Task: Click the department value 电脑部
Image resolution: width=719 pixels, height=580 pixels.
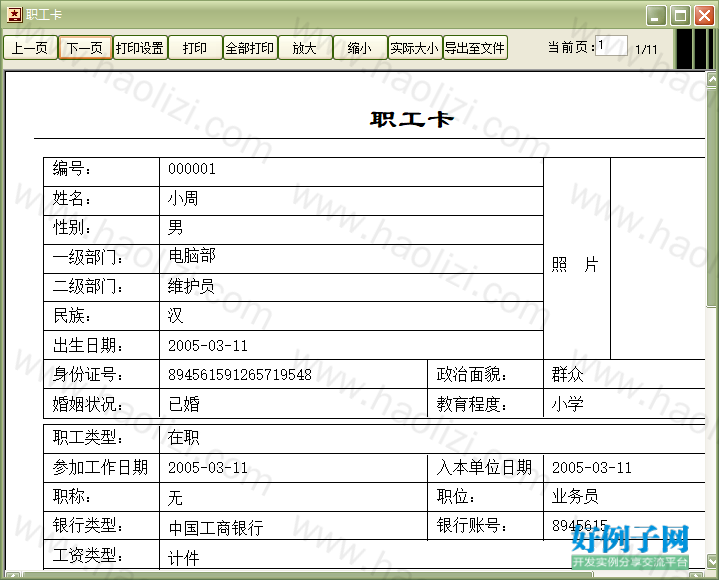Action: [x=192, y=256]
